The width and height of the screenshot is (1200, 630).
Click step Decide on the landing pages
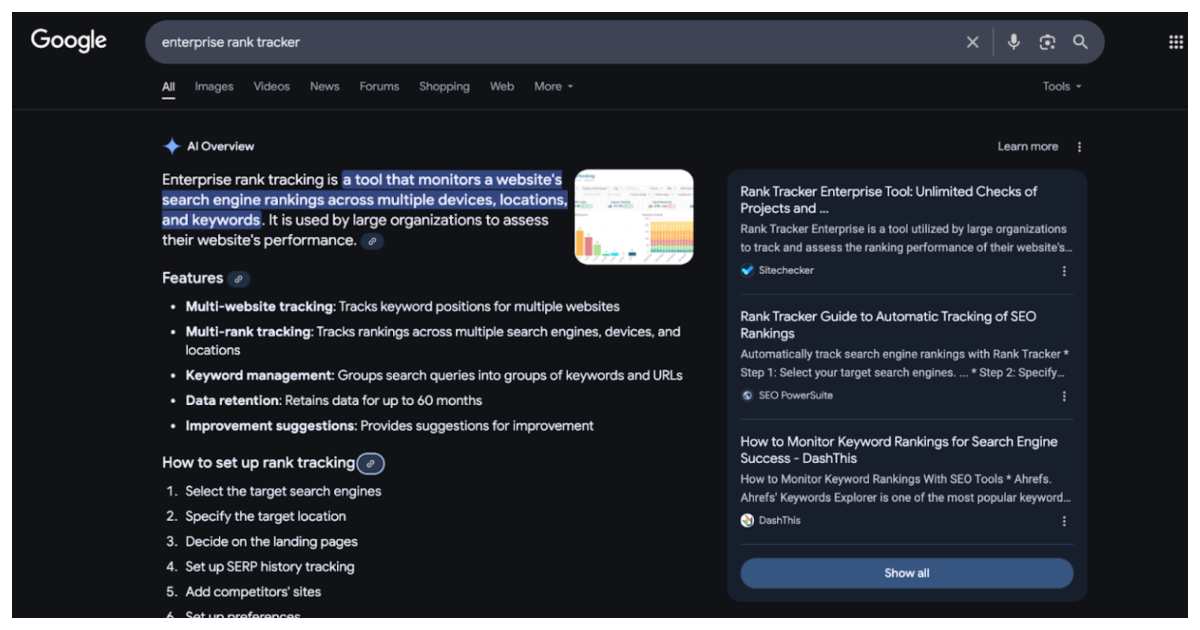[x=271, y=542]
